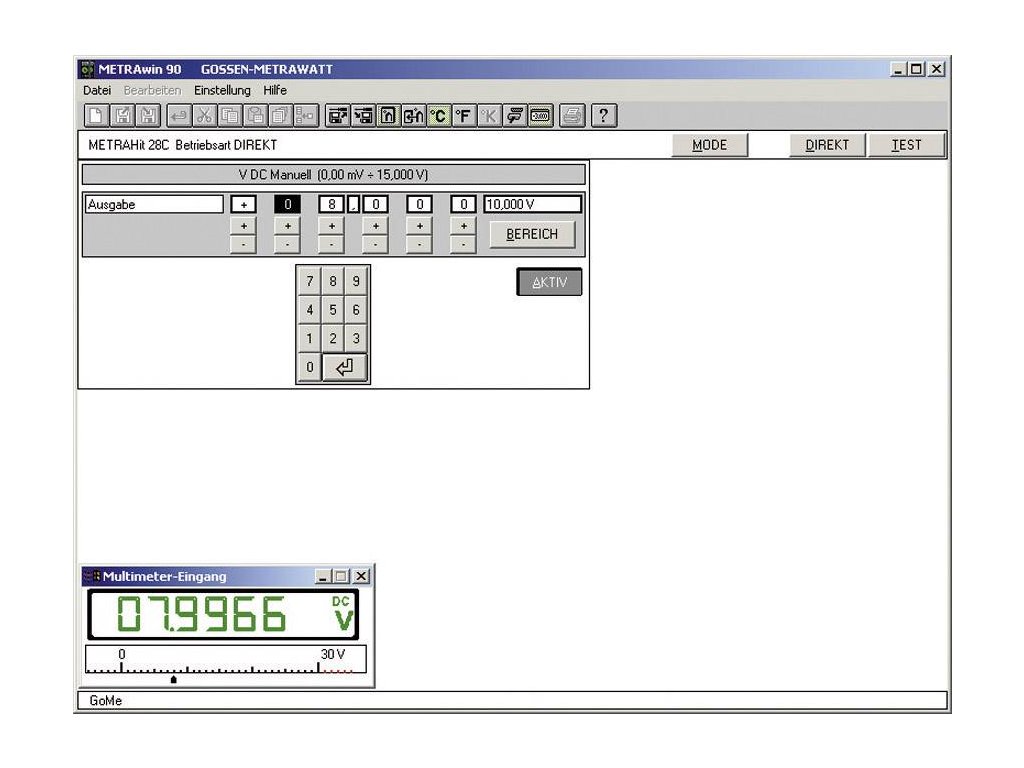Click keypad digit 6
This screenshot has height=768, width=1024.
point(356,310)
